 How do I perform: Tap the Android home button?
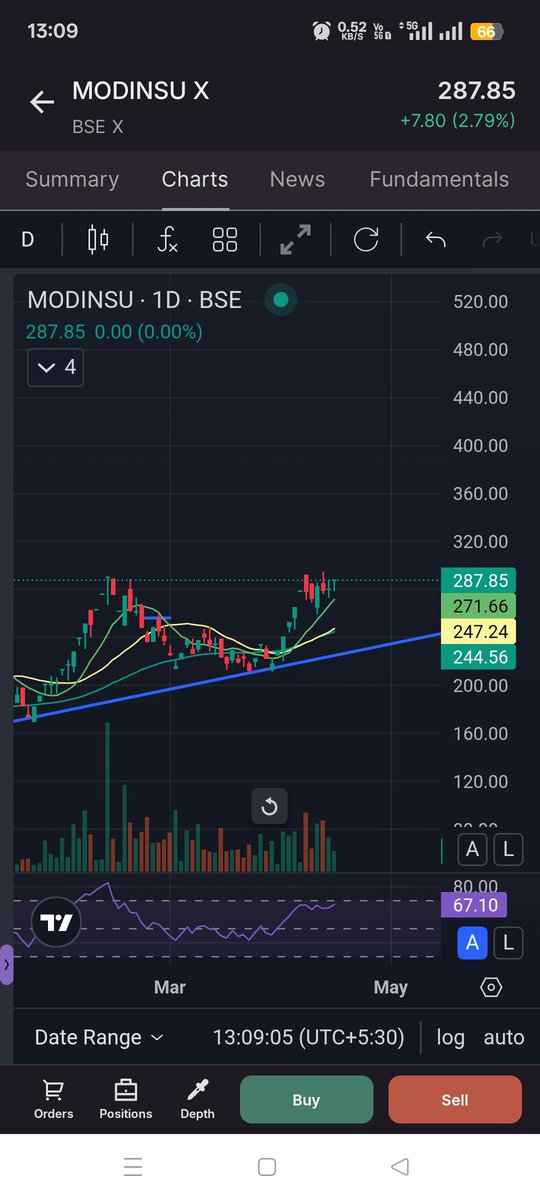(267, 1166)
